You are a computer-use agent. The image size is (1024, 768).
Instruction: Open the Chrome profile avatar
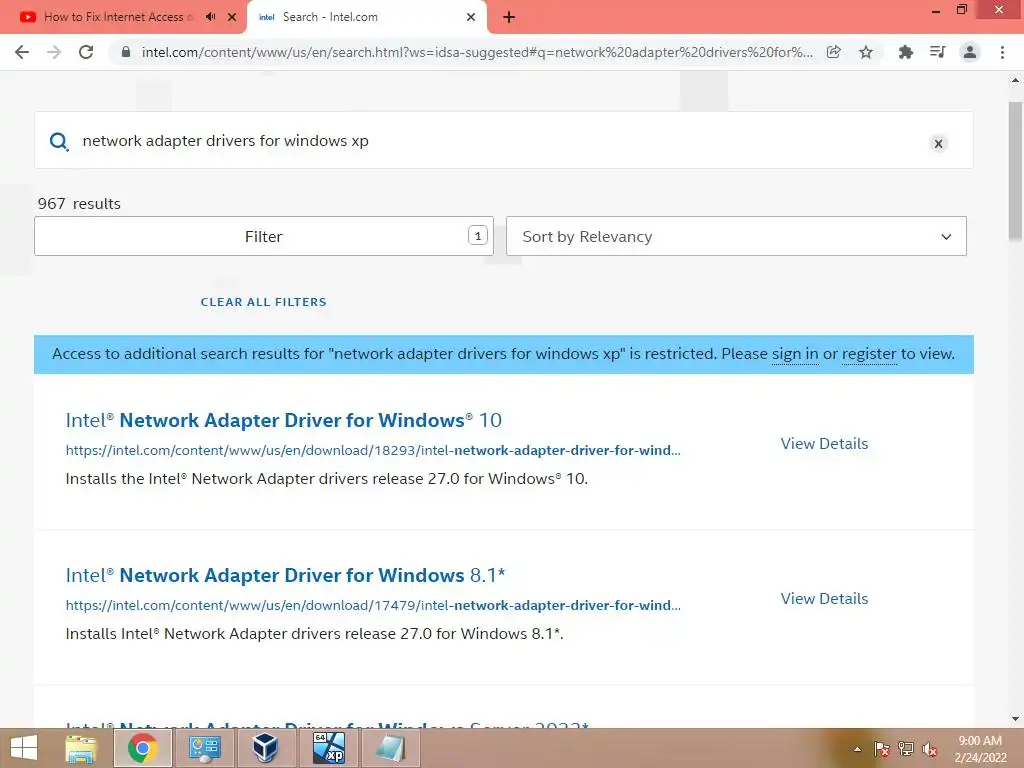click(970, 52)
